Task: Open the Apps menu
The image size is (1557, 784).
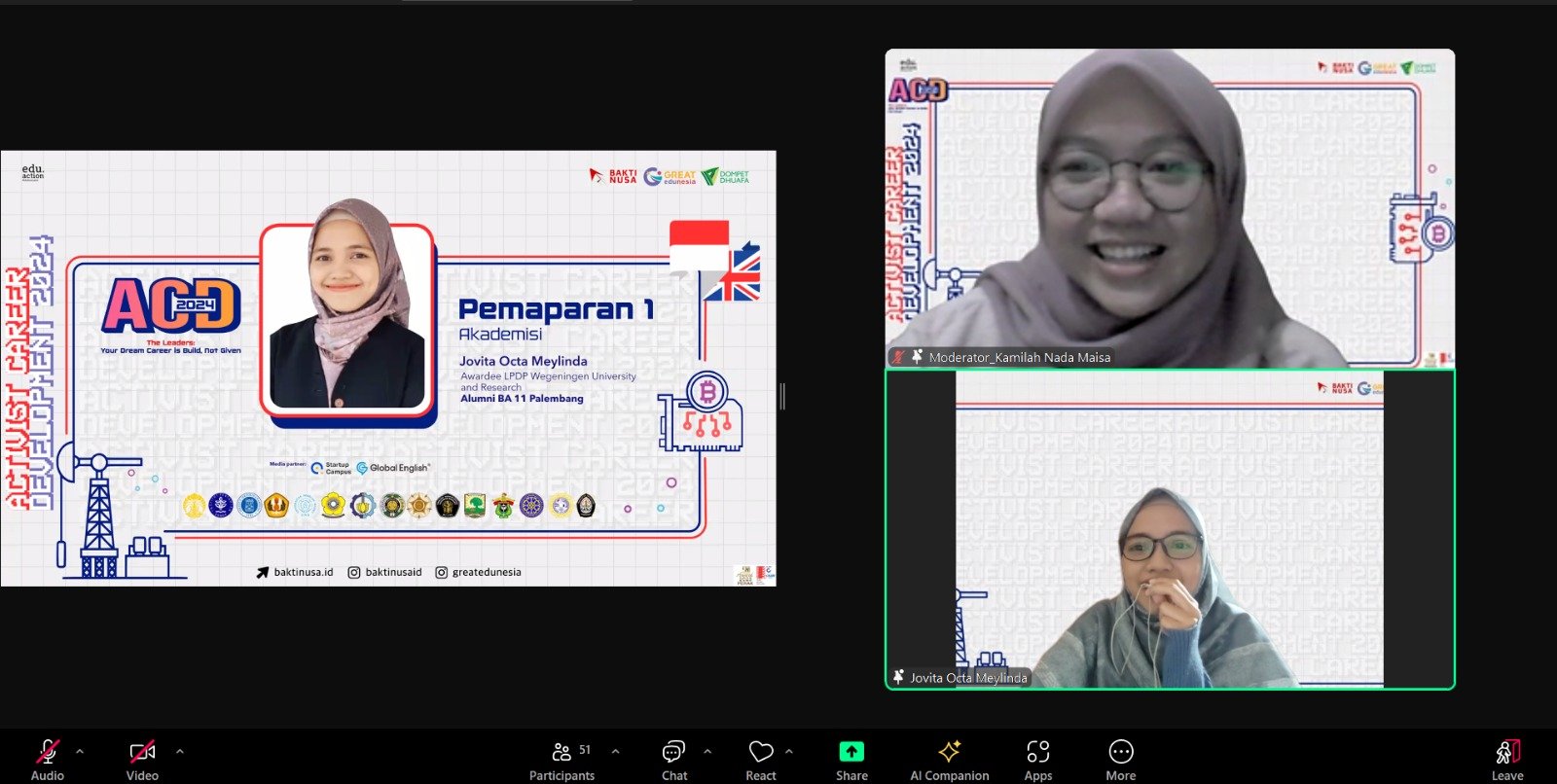Action: click(x=1037, y=759)
